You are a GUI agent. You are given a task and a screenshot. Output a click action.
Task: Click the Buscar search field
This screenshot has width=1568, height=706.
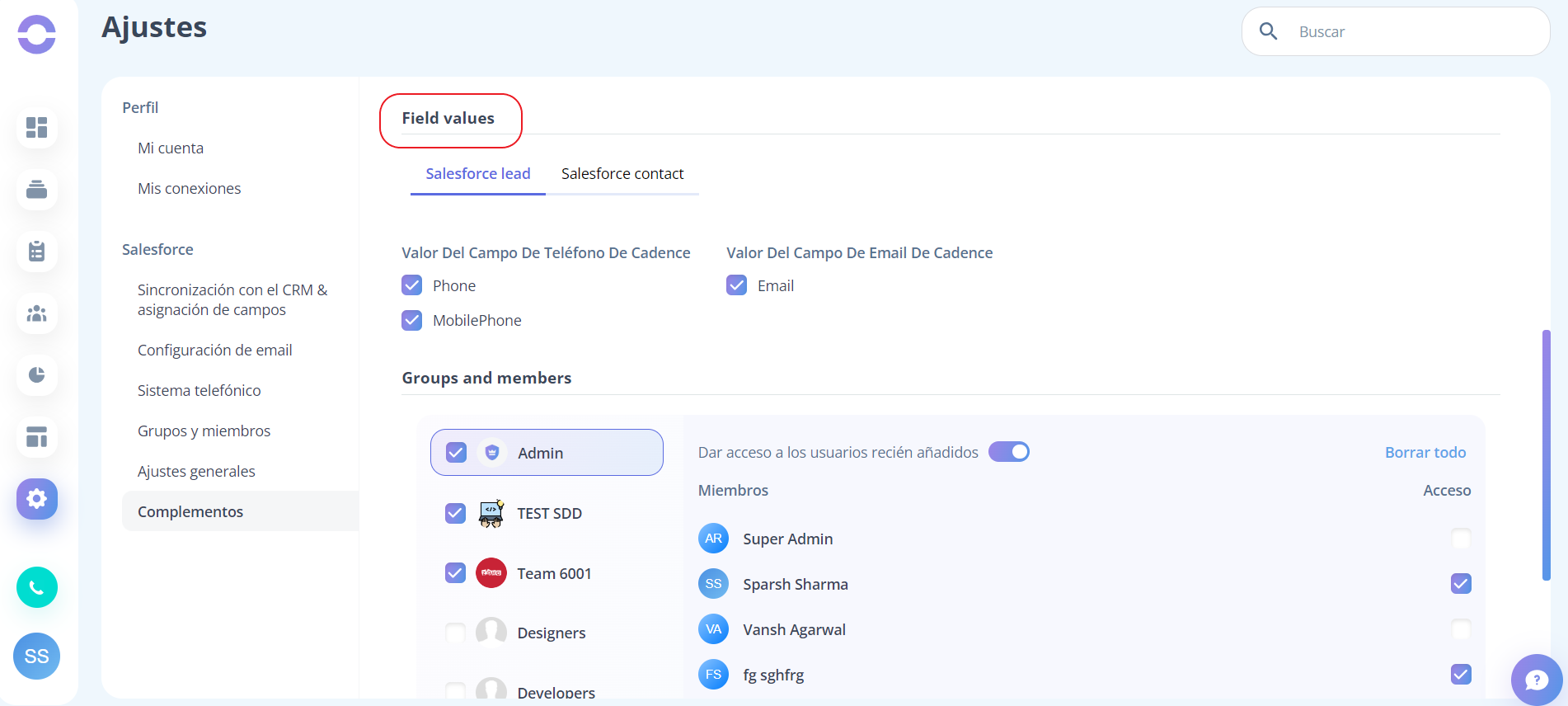point(1396,31)
